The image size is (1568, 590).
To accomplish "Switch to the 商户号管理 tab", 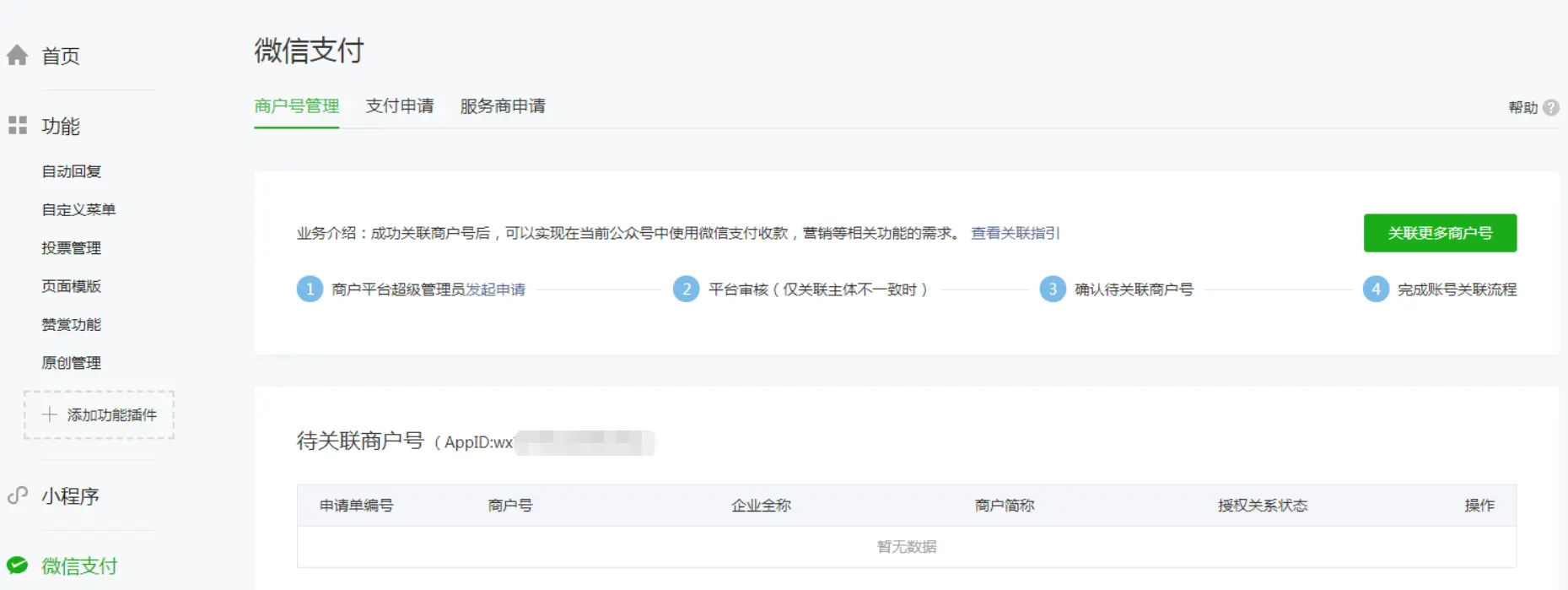I will click(297, 106).
